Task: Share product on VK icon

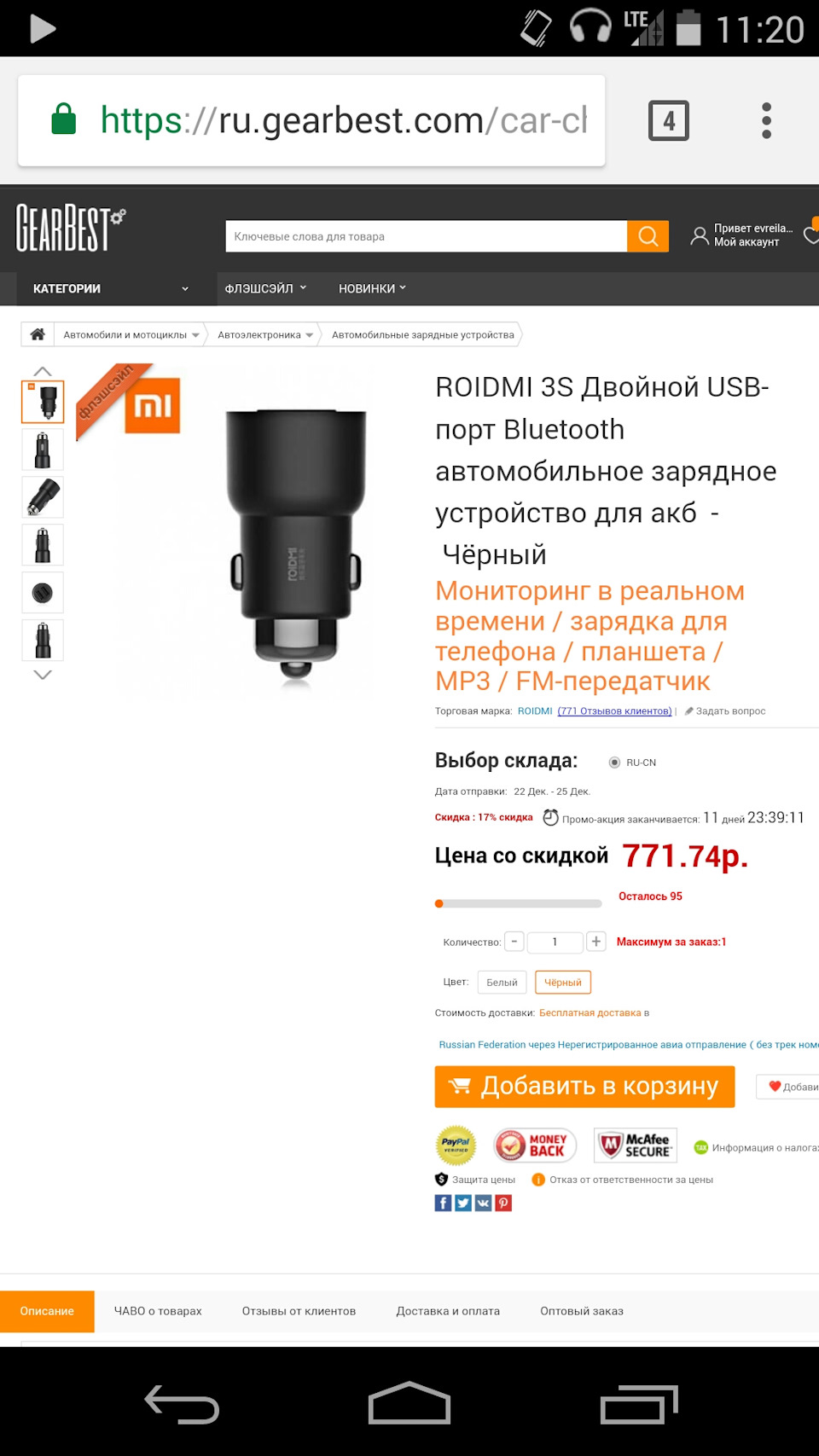Action: (x=484, y=1203)
